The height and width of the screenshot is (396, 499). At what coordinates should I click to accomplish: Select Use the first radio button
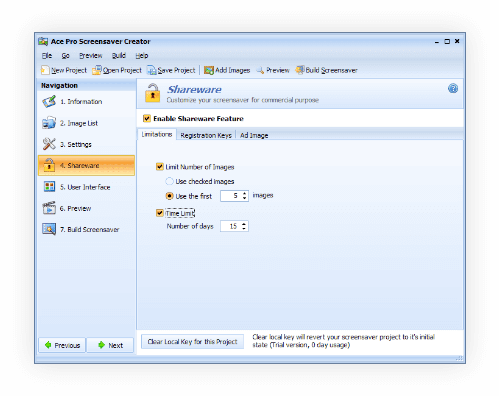[x=169, y=196]
